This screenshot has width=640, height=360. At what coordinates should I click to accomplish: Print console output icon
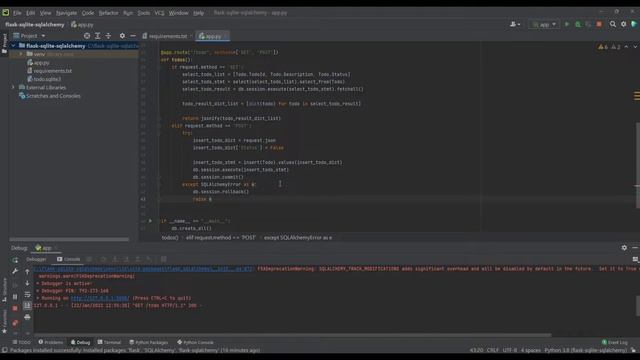click(27, 317)
